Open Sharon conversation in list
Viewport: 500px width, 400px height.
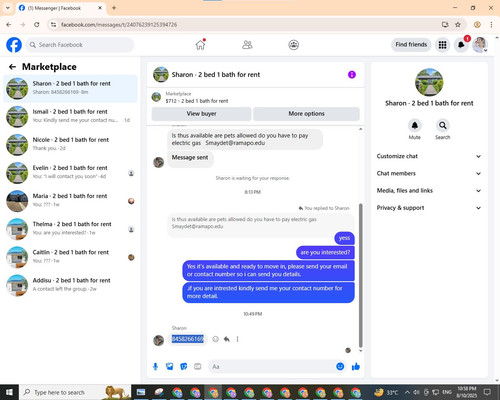pos(70,88)
